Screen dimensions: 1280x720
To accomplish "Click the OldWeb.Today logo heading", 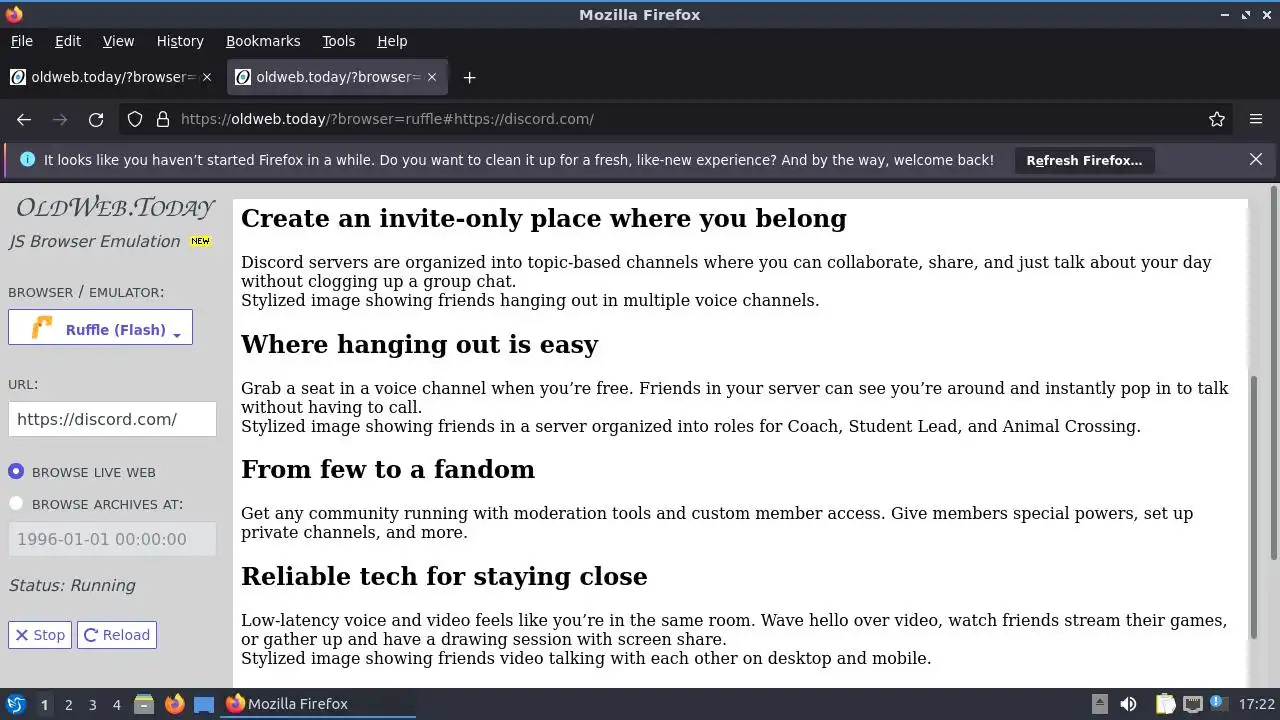I will (115, 207).
